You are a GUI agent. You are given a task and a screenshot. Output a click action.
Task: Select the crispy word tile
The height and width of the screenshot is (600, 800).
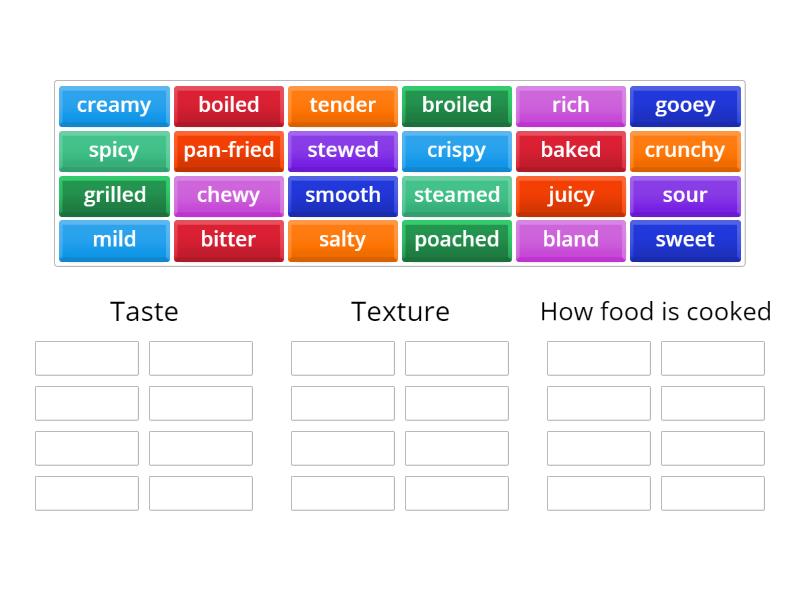click(x=456, y=151)
